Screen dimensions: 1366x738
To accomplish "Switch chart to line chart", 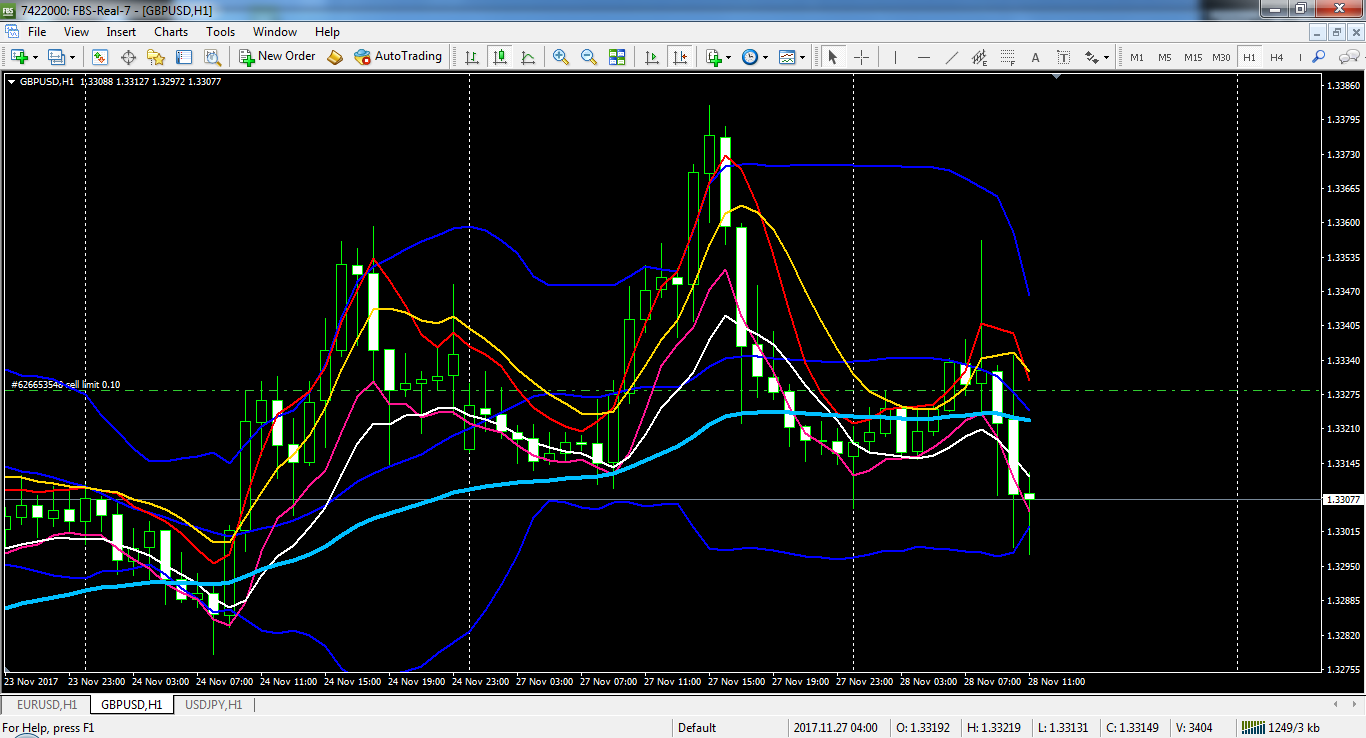I will pyautogui.click(x=528, y=57).
